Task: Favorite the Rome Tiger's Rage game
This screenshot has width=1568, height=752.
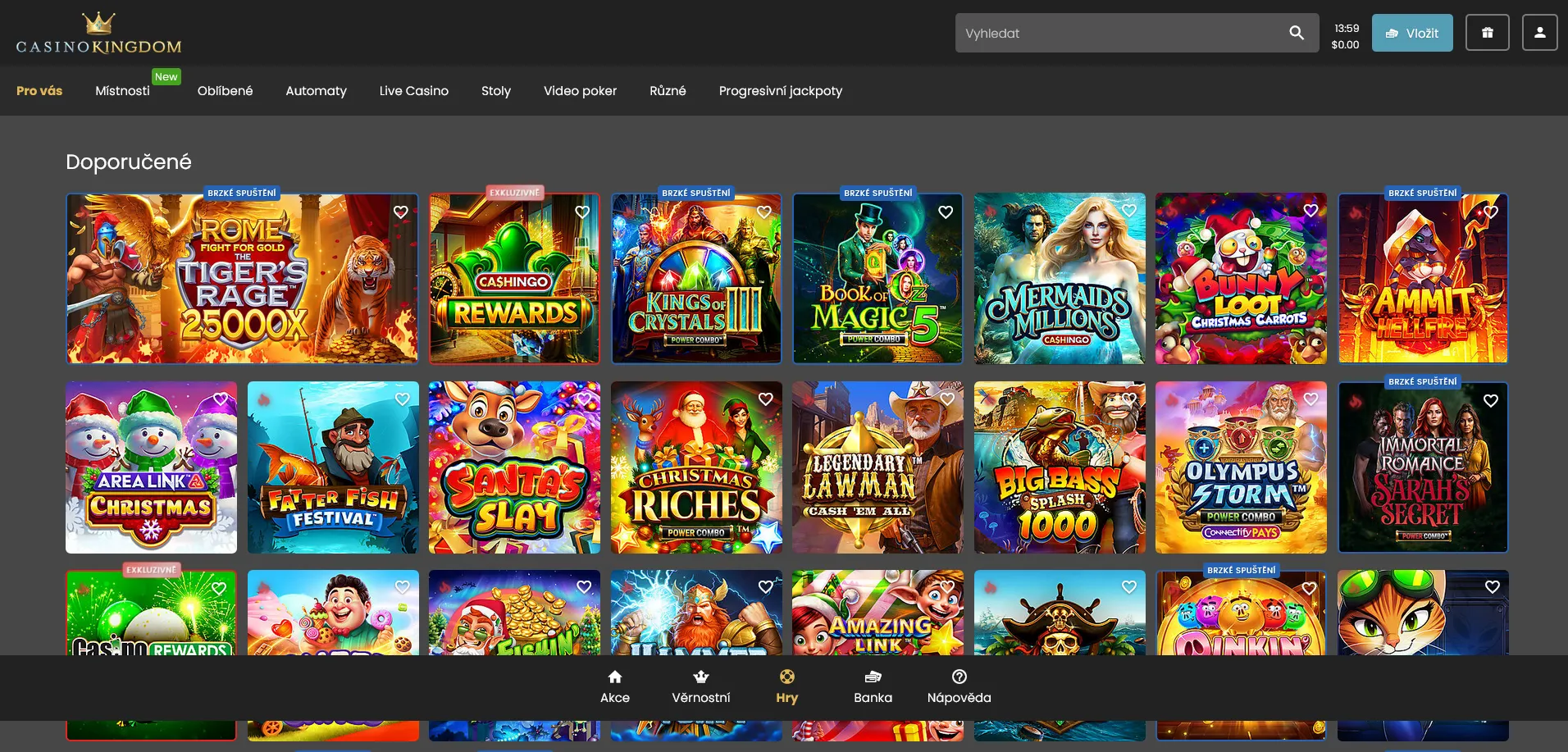Action: [x=401, y=212]
